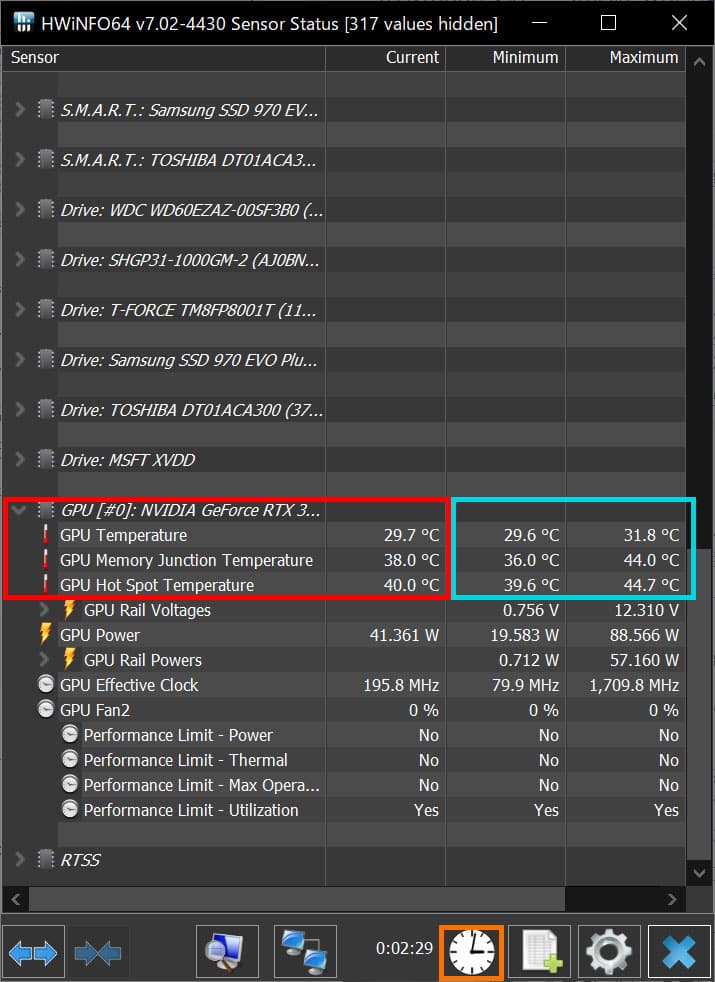Click Performance Limit - Utilization current Yes
Viewport: 715px width, 982px height.
426,810
